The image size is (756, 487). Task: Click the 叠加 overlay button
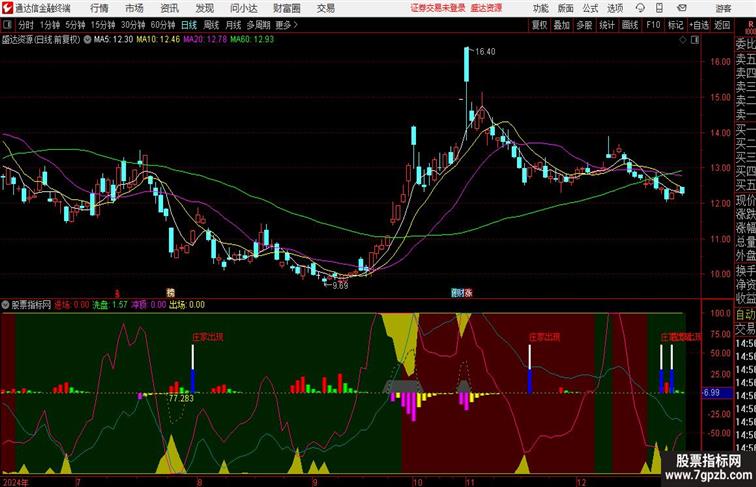point(562,25)
